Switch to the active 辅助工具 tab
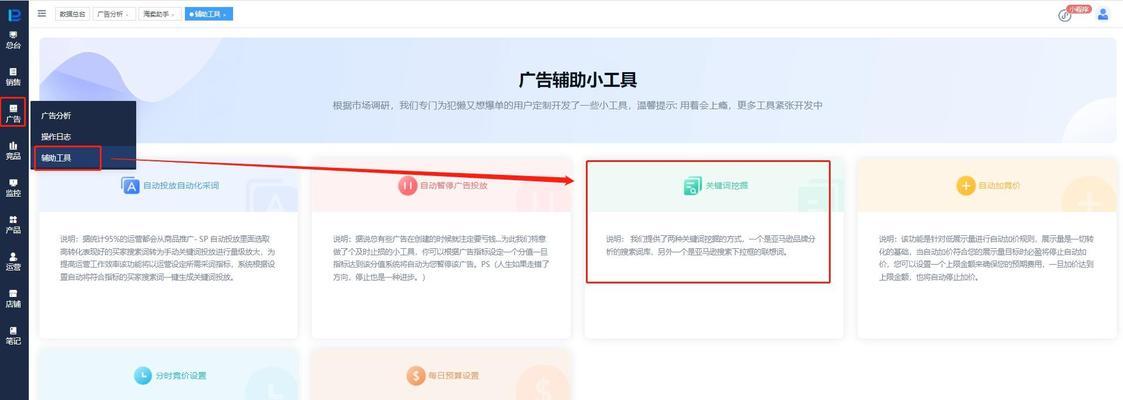The image size is (1123, 400). pos(208,14)
